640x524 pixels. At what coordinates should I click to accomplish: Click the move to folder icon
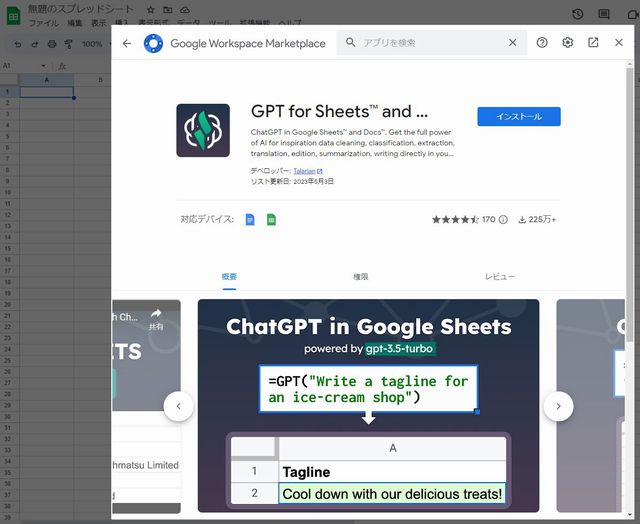168,10
